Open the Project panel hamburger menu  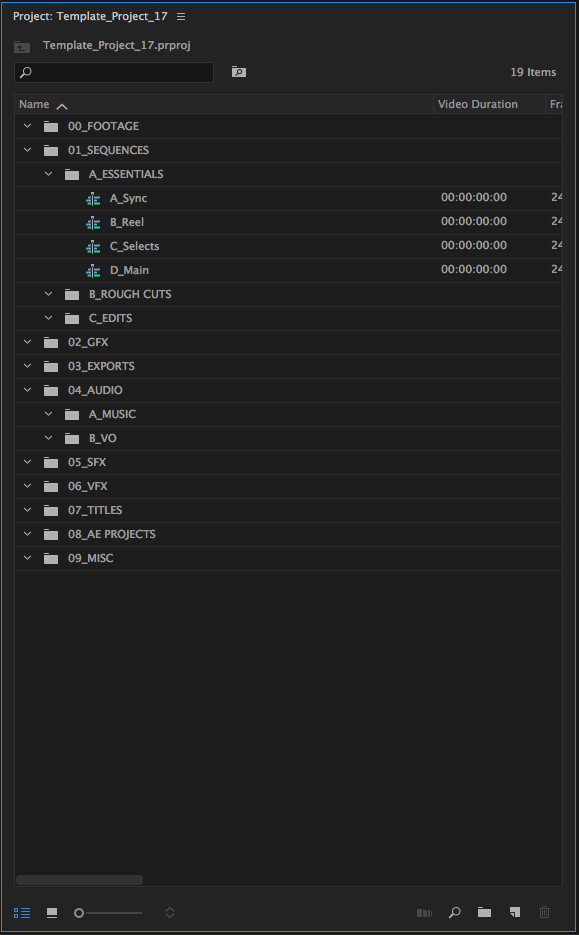[181, 17]
